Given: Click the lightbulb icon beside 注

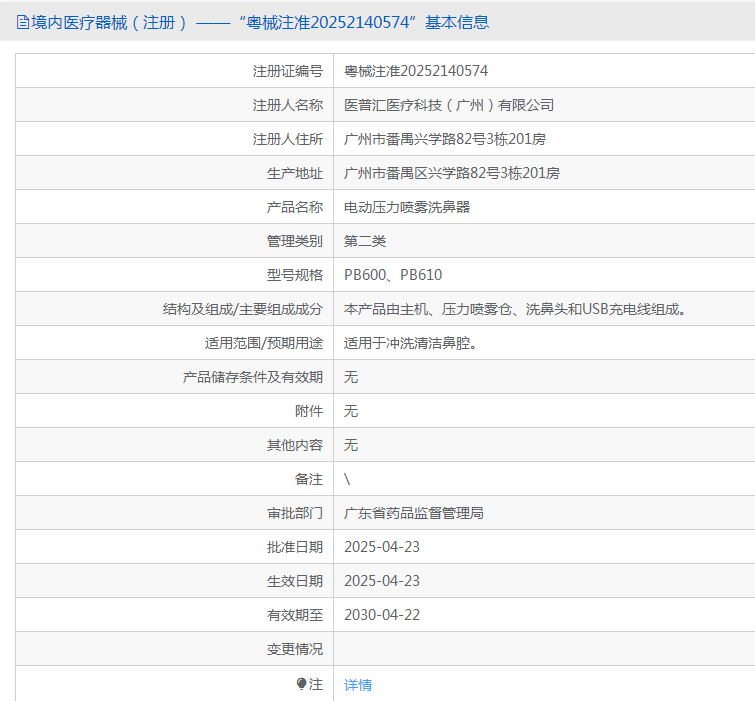Looking at the screenshot, I should click(301, 684).
